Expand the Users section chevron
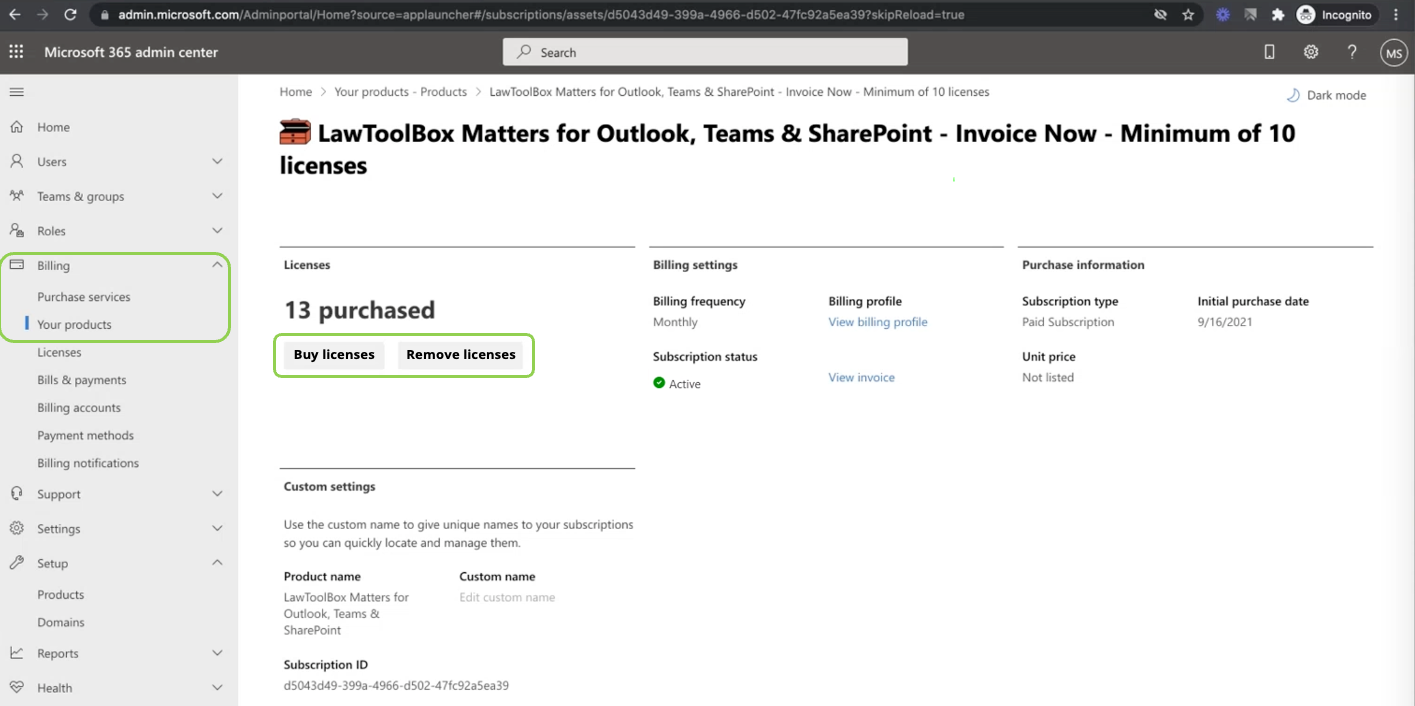Screen dimensions: 1415x706 coord(217,161)
